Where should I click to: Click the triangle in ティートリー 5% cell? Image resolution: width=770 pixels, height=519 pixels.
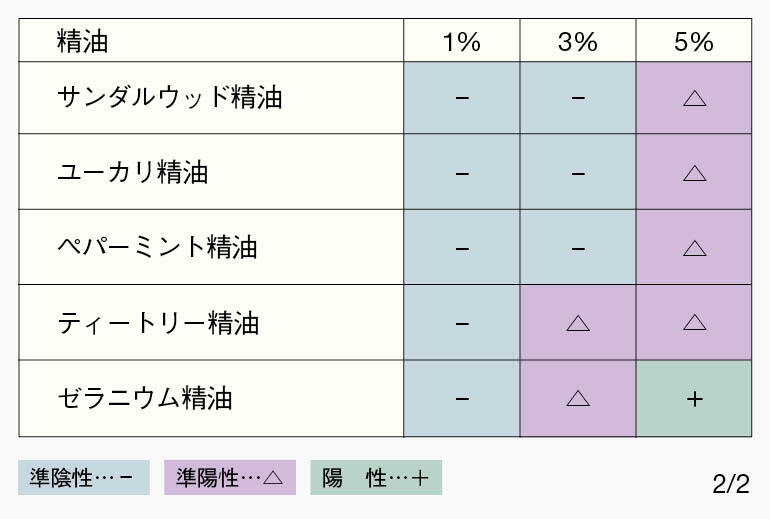pyautogui.click(x=694, y=323)
